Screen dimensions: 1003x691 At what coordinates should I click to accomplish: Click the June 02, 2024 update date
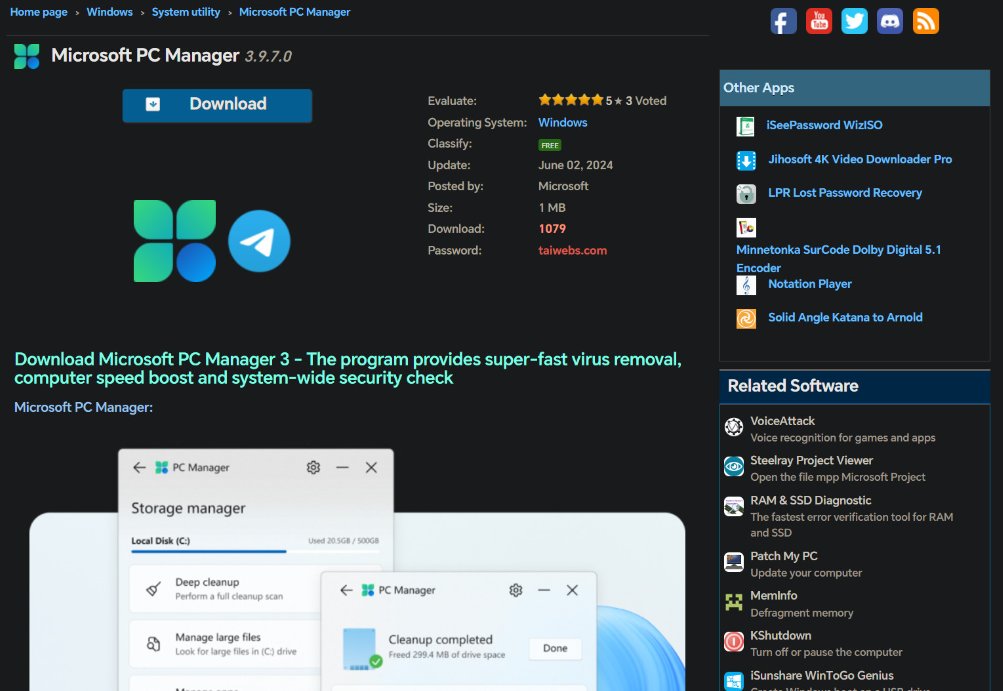576,165
